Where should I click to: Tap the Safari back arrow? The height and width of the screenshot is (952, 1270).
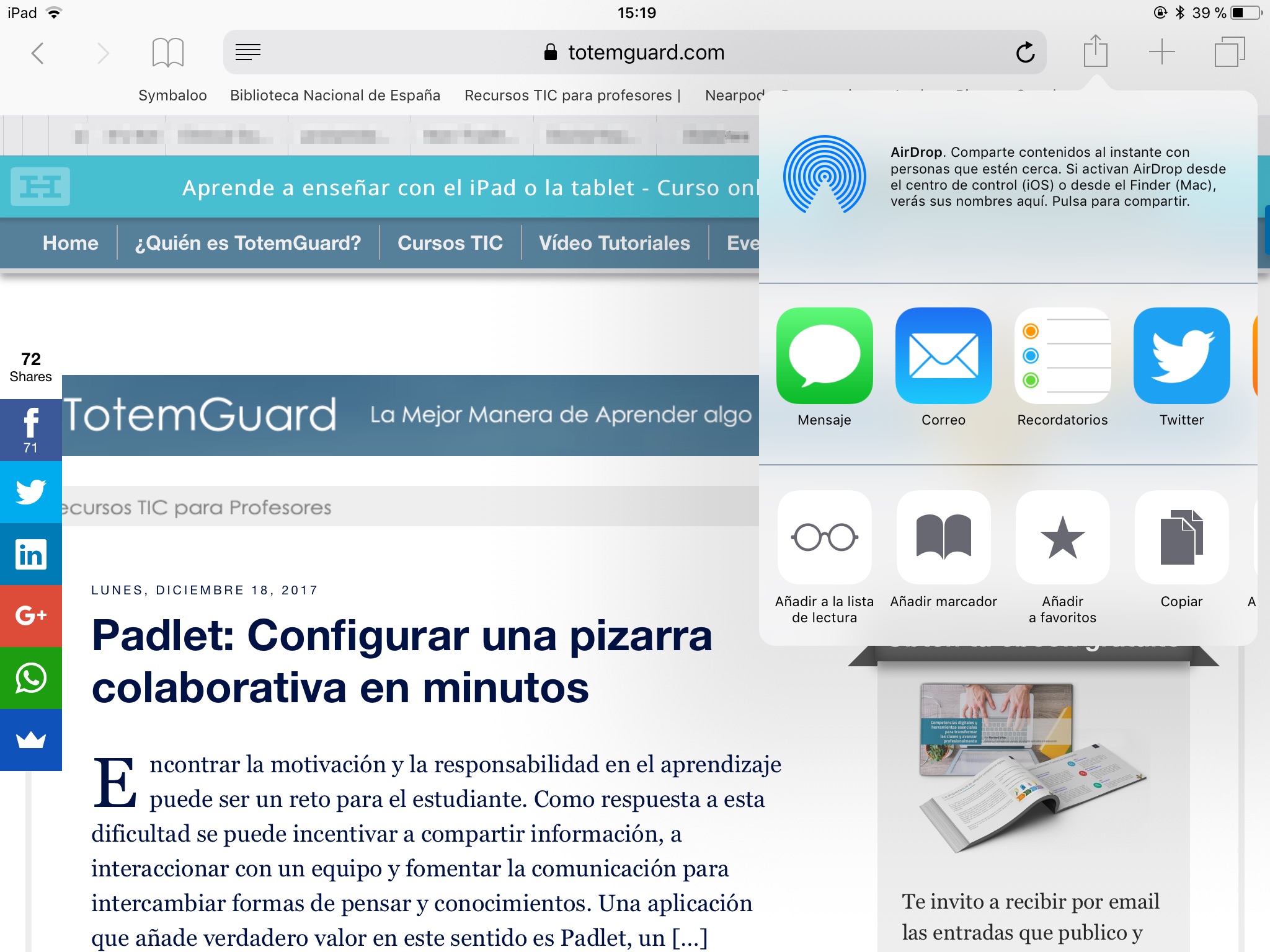click(38, 53)
